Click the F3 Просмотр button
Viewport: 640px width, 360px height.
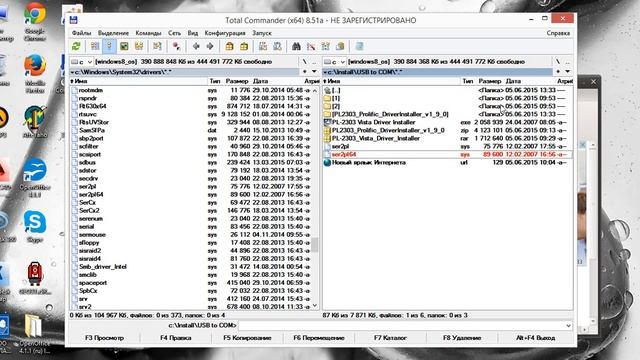(104, 338)
